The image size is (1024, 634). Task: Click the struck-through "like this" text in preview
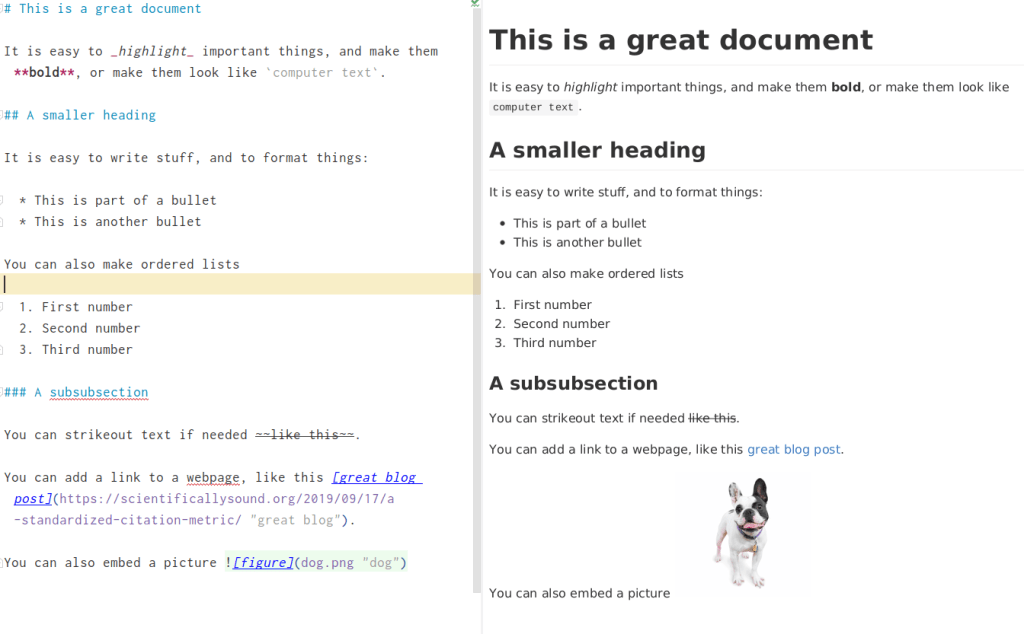(x=712, y=419)
